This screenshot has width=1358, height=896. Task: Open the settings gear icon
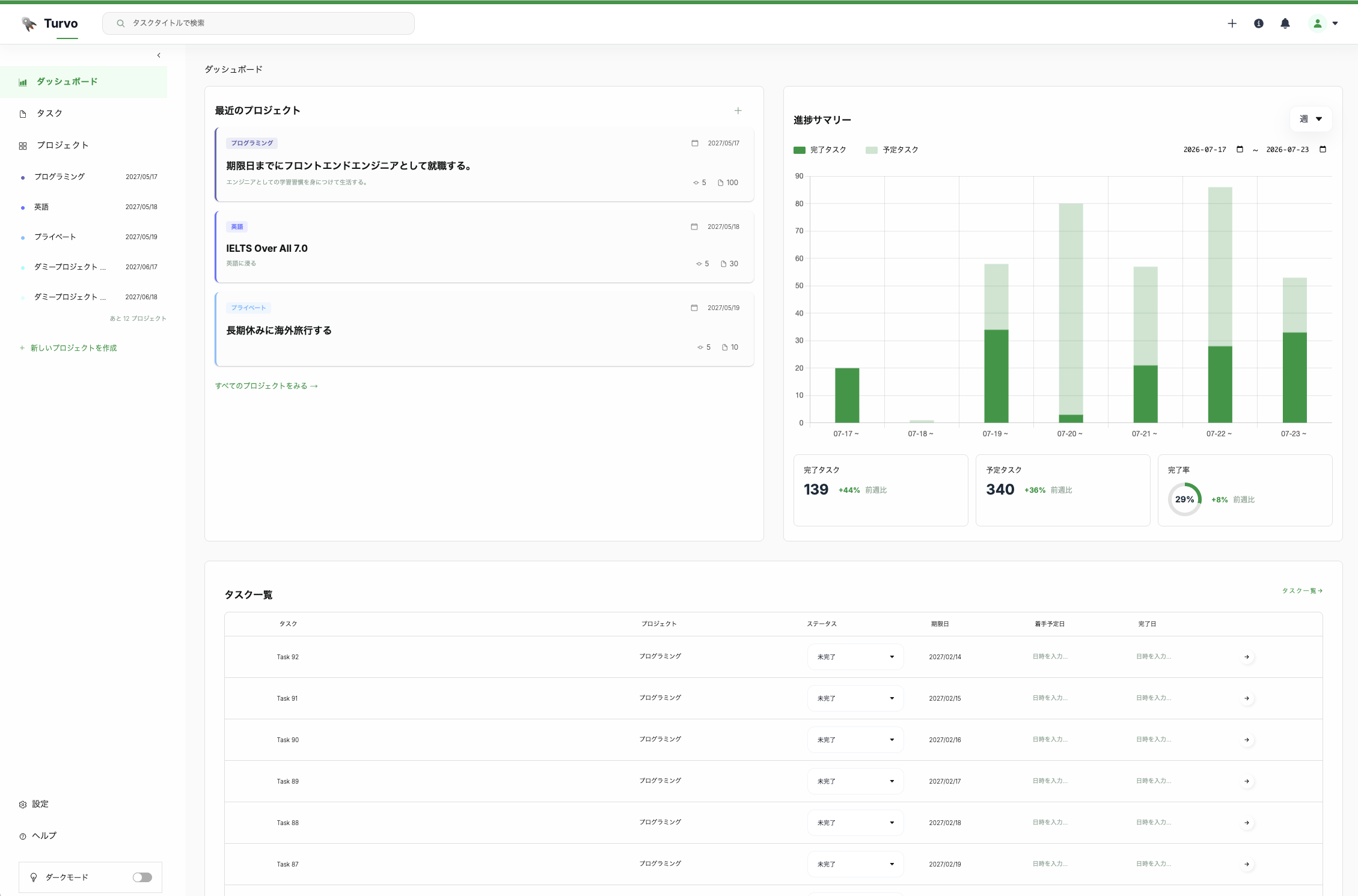coord(23,805)
